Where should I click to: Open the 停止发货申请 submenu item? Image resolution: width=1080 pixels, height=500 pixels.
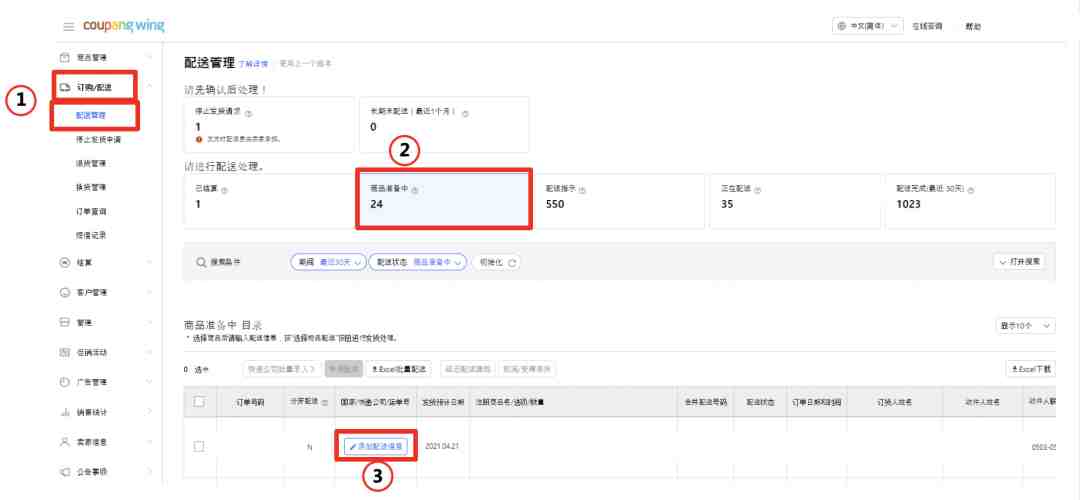tap(98, 140)
